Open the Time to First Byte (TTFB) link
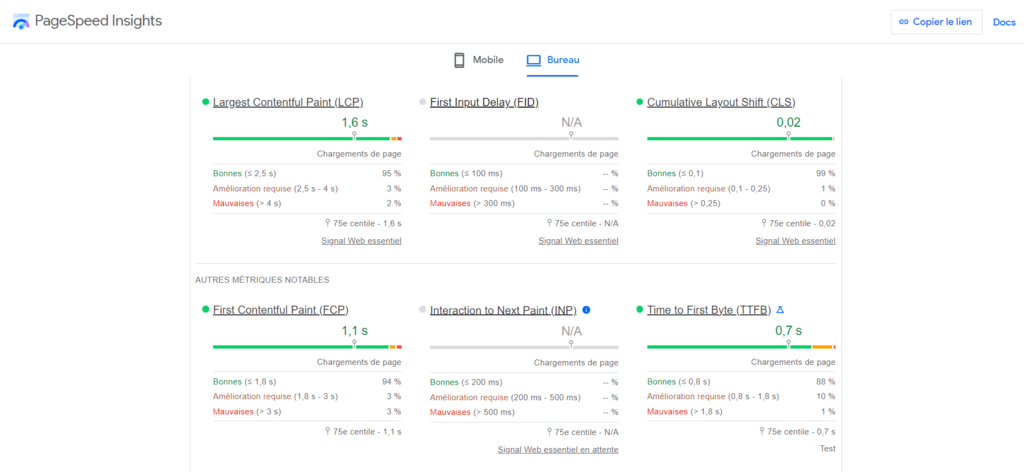This screenshot has width=1024, height=472. pyautogui.click(x=708, y=310)
